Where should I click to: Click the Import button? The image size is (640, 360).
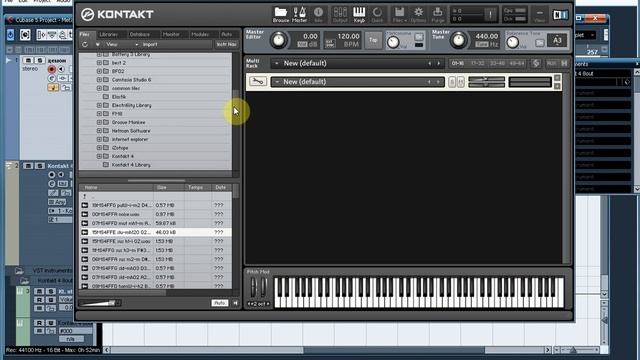click(150, 44)
